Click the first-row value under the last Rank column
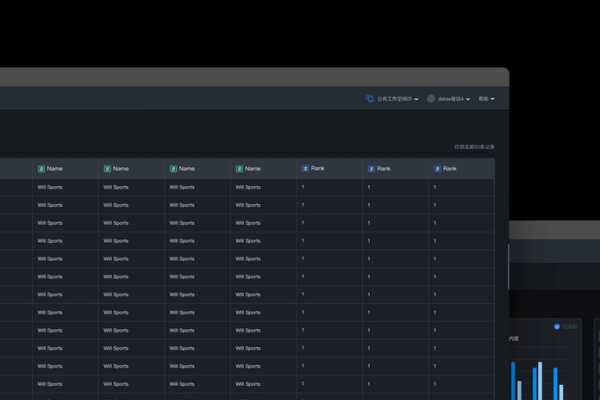 435,187
